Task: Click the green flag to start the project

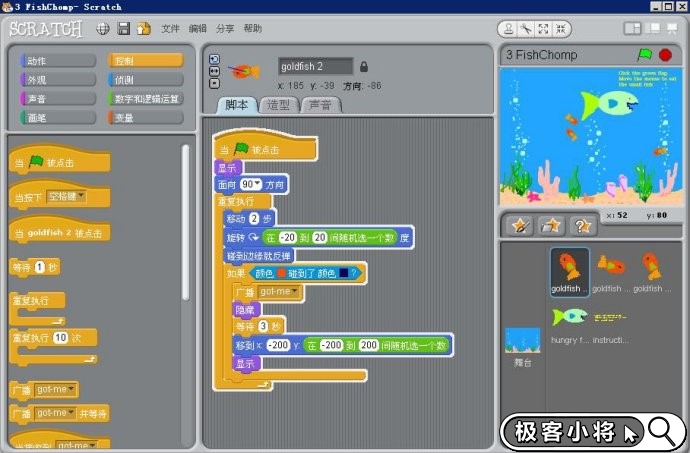Action: [x=645, y=54]
